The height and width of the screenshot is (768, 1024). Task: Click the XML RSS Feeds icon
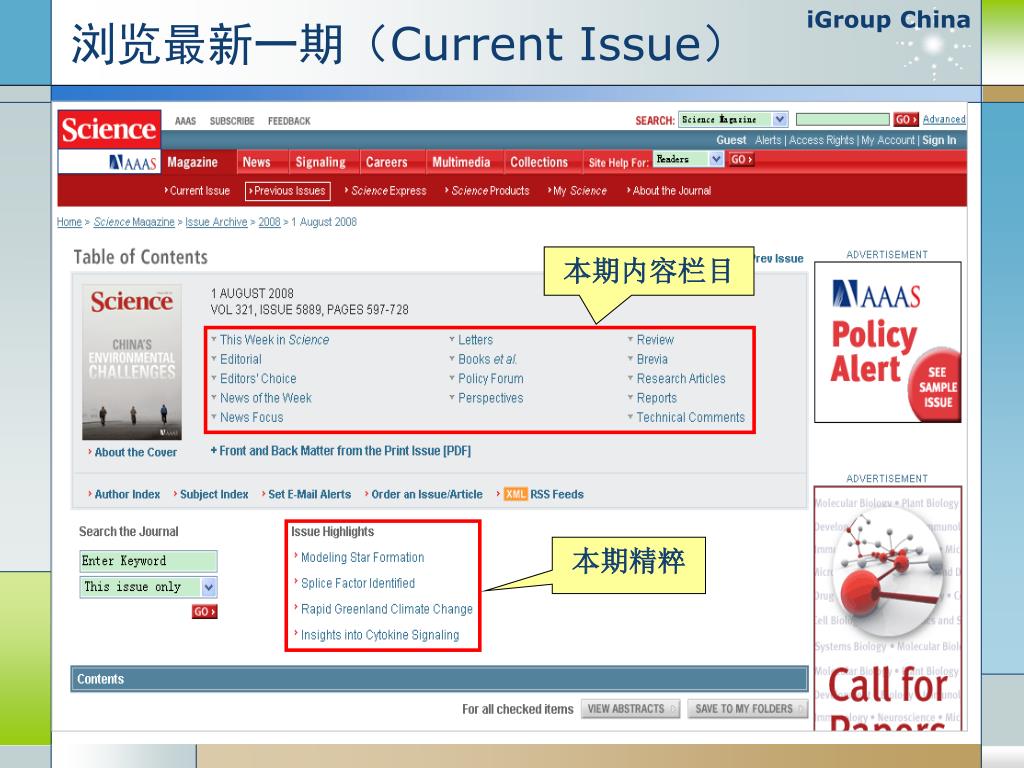click(x=515, y=494)
